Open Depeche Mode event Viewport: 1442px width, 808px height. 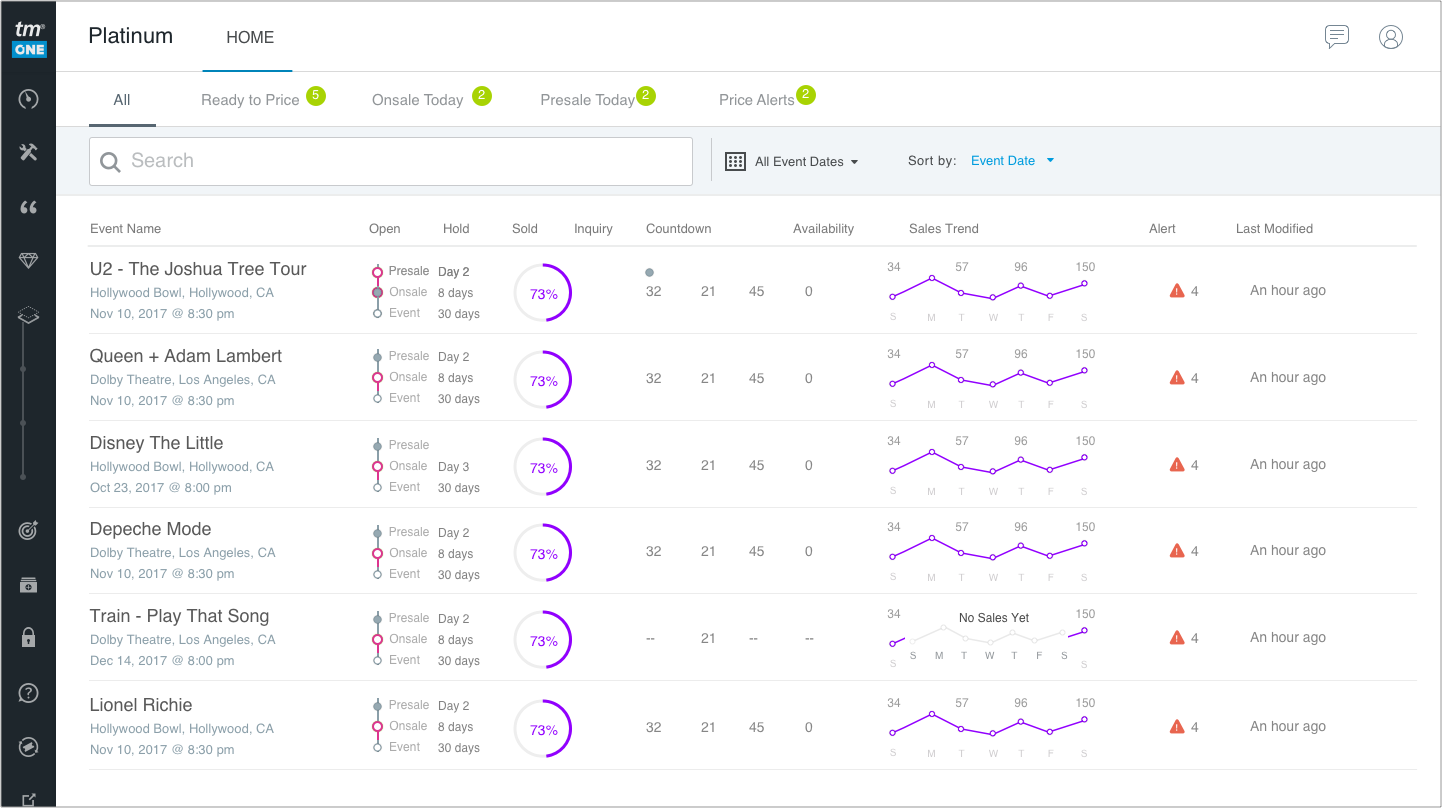click(150, 529)
